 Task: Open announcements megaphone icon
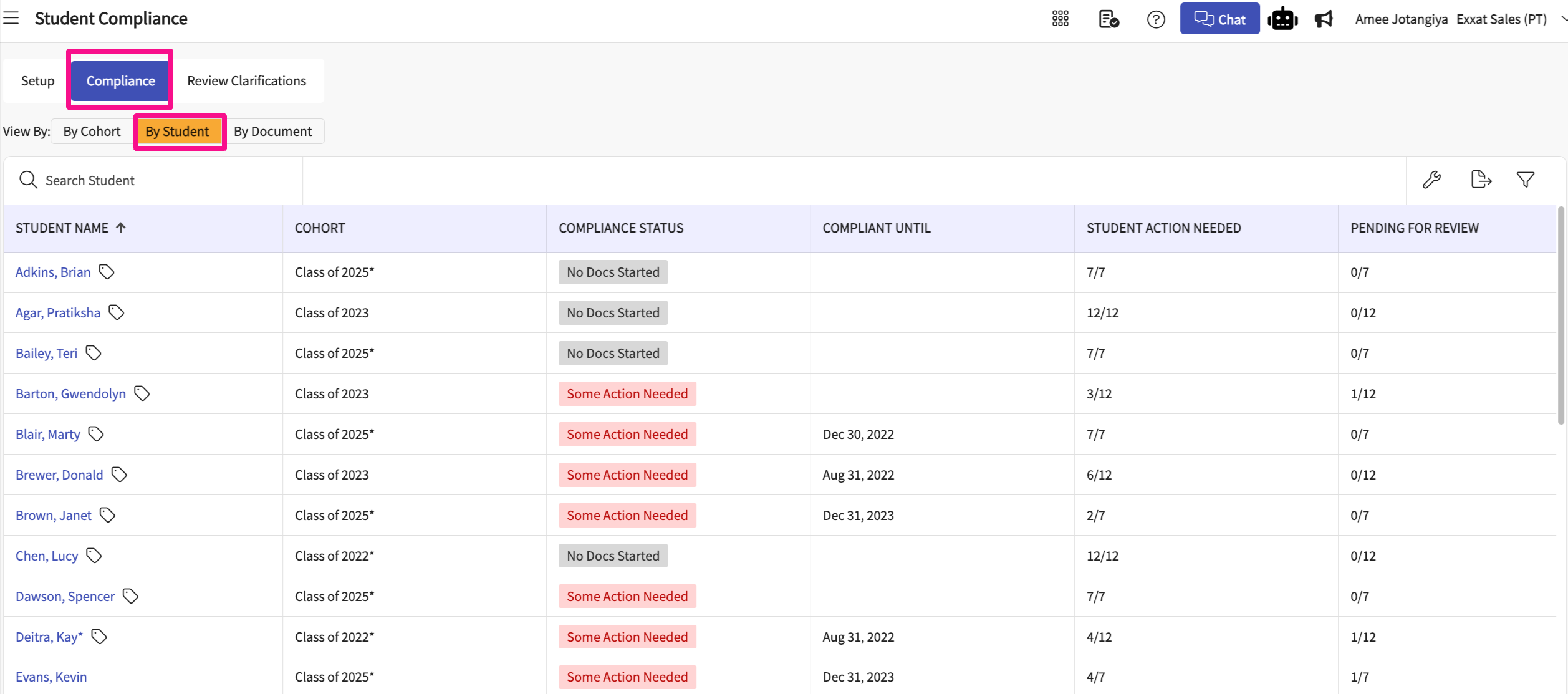pos(1323,19)
